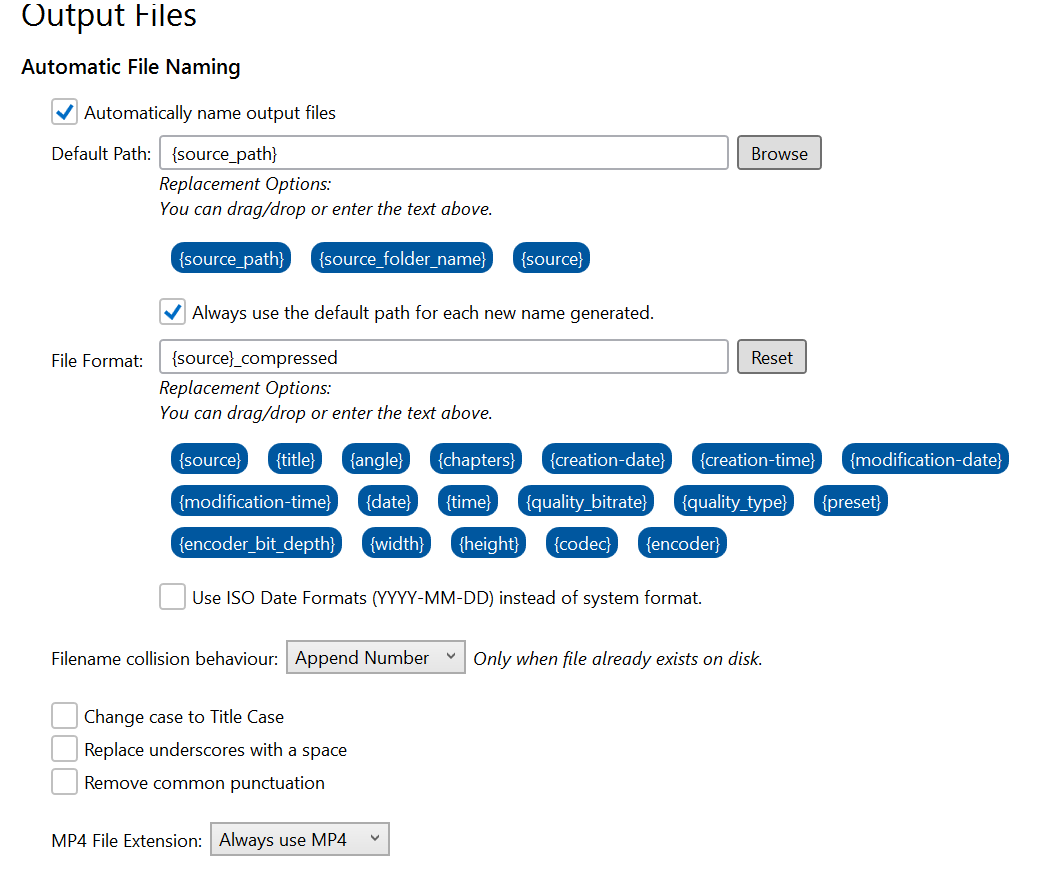Select the {source_folder_name} path tag

(402, 258)
